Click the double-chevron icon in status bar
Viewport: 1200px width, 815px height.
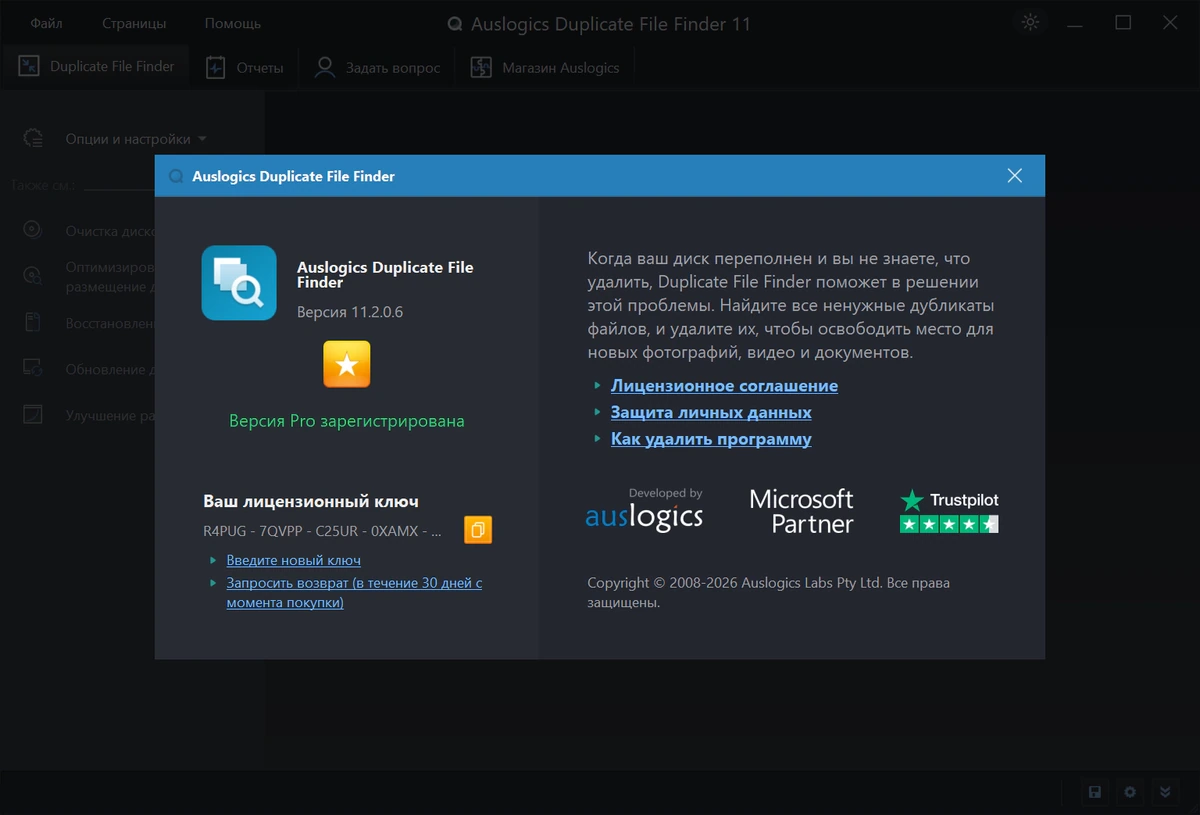point(1165,792)
